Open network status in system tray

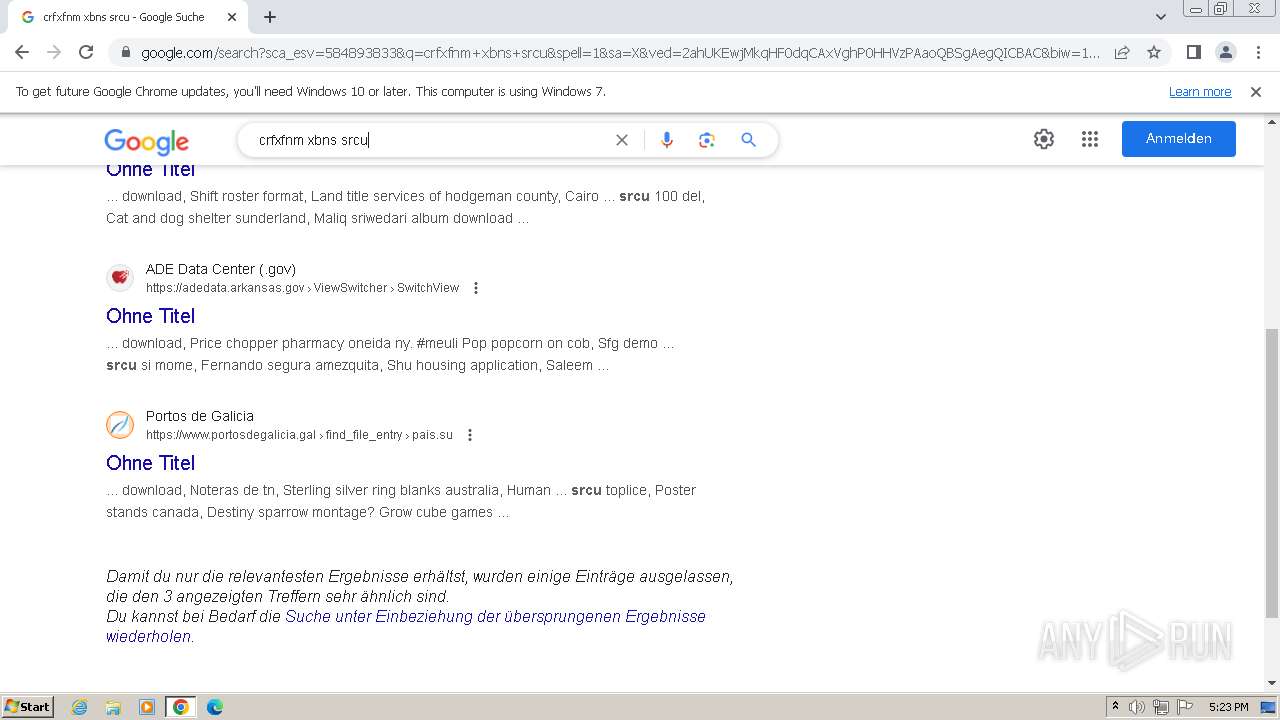click(x=1161, y=707)
